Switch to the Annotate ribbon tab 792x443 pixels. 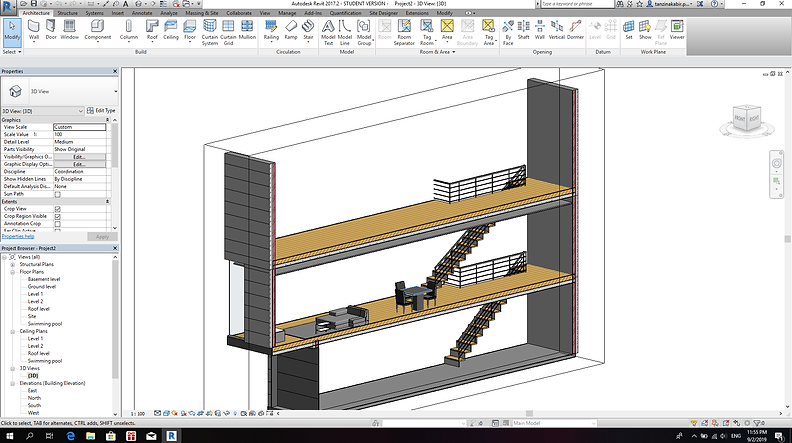click(x=142, y=13)
